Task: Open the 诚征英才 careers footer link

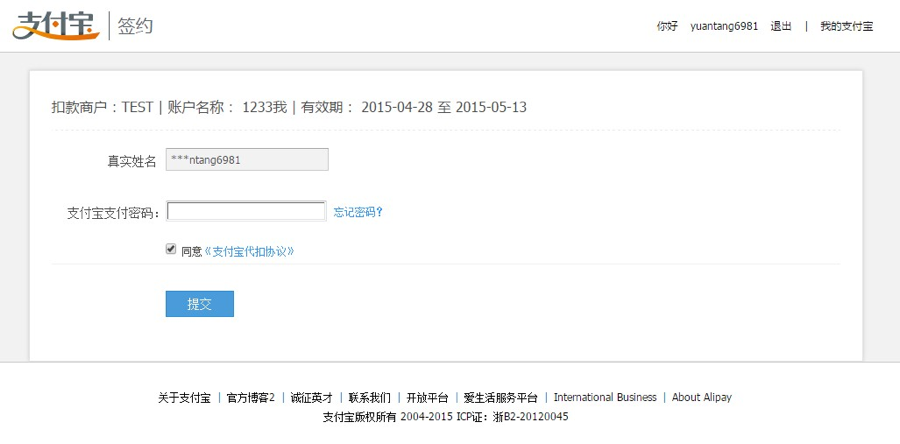Action: pos(310,397)
